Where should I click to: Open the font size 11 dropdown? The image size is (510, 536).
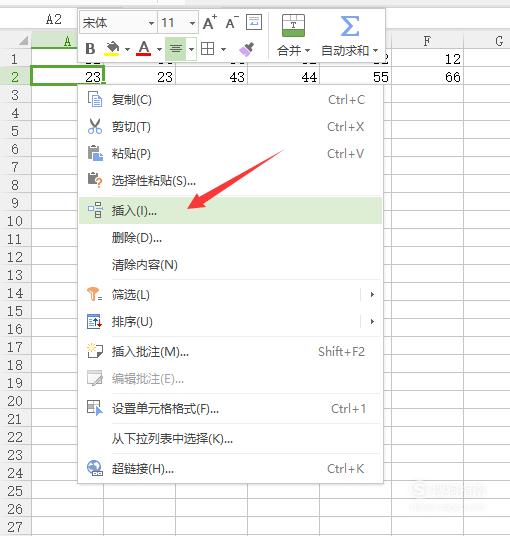pyautogui.click(x=192, y=23)
